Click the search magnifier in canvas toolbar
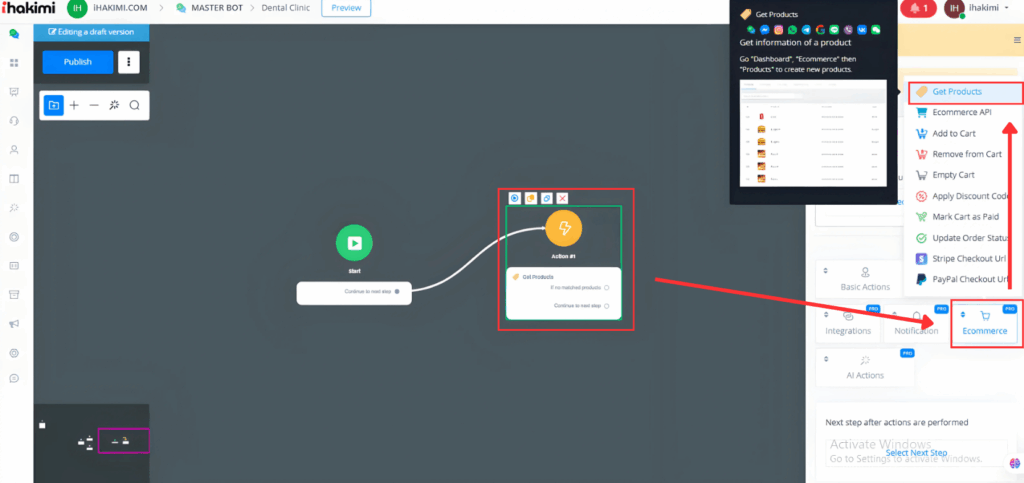Viewport: 1024px width, 483px height. pos(134,105)
